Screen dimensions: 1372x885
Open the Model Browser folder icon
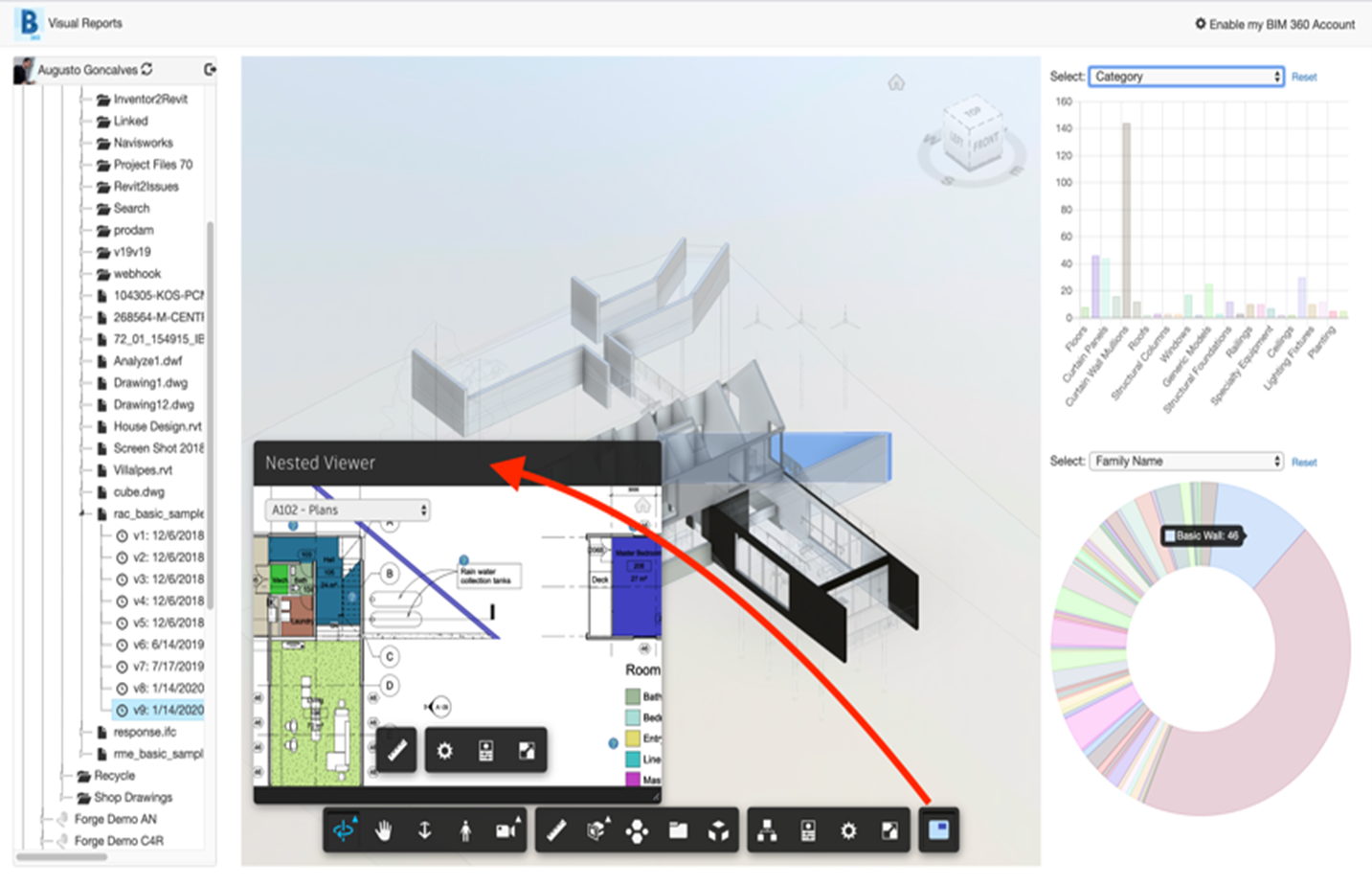[x=678, y=829]
